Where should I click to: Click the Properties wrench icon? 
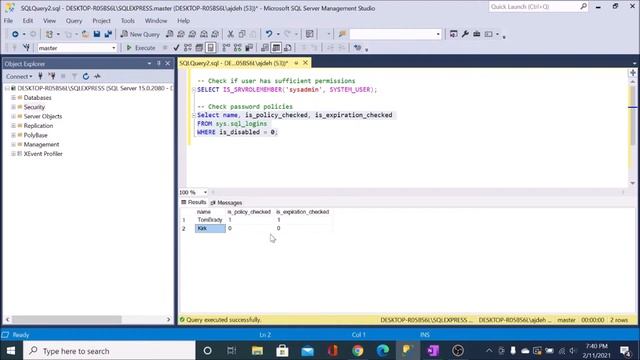point(465,34)
